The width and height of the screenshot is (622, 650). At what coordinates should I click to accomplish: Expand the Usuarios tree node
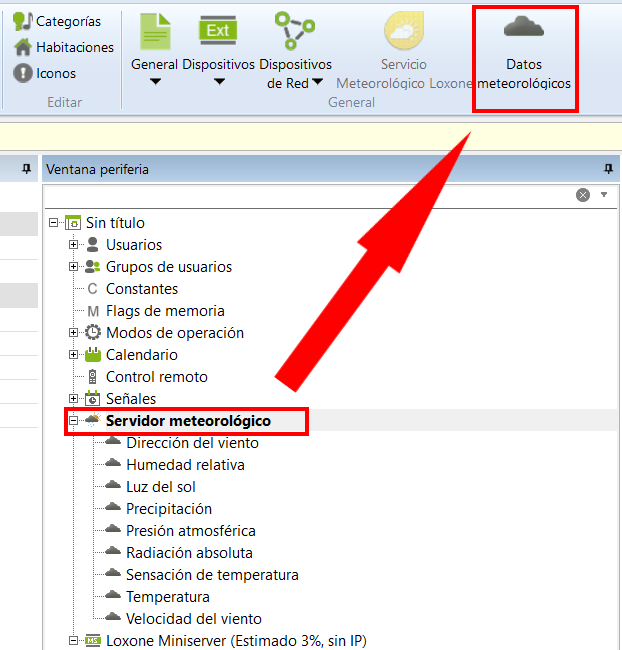pos(73,245)
